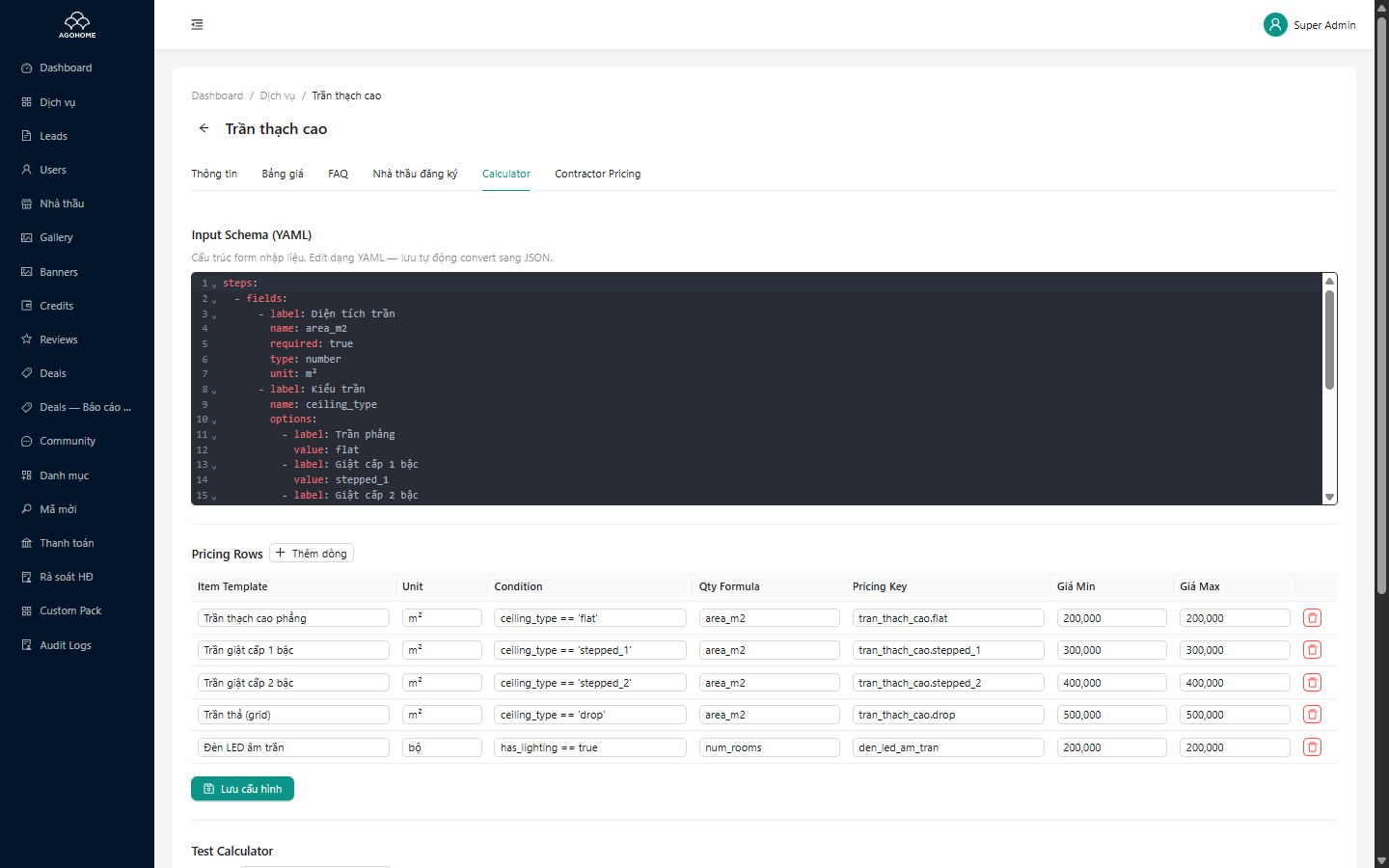Viewport: 1389px width, 868px height.
Task: Edit condition field ceiling_type == 'stepped_1'
Action: coord(590,650)
